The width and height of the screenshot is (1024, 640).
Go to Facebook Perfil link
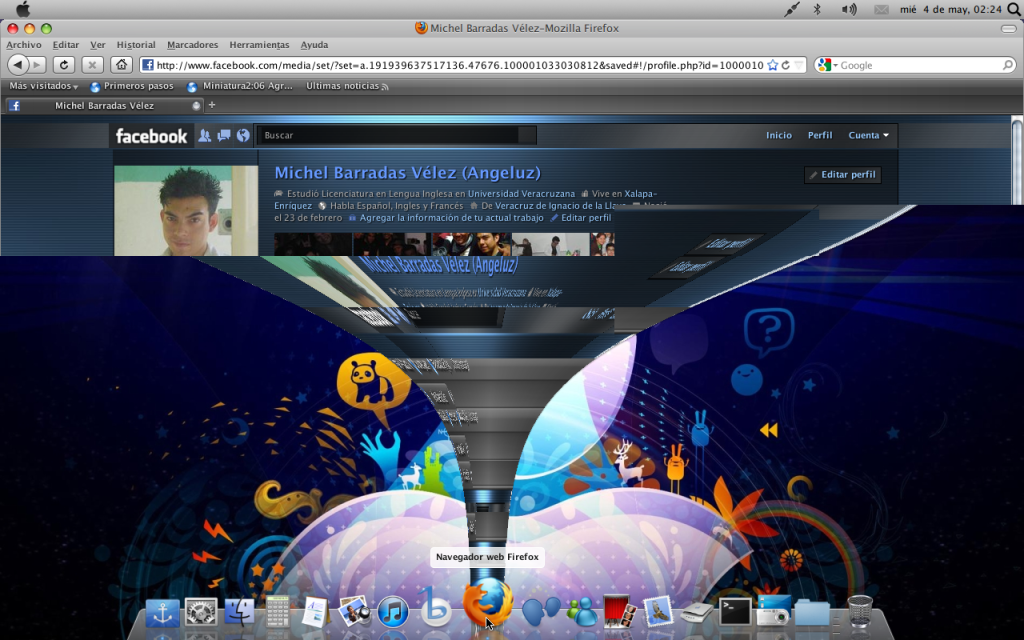(x=820, y=135)
